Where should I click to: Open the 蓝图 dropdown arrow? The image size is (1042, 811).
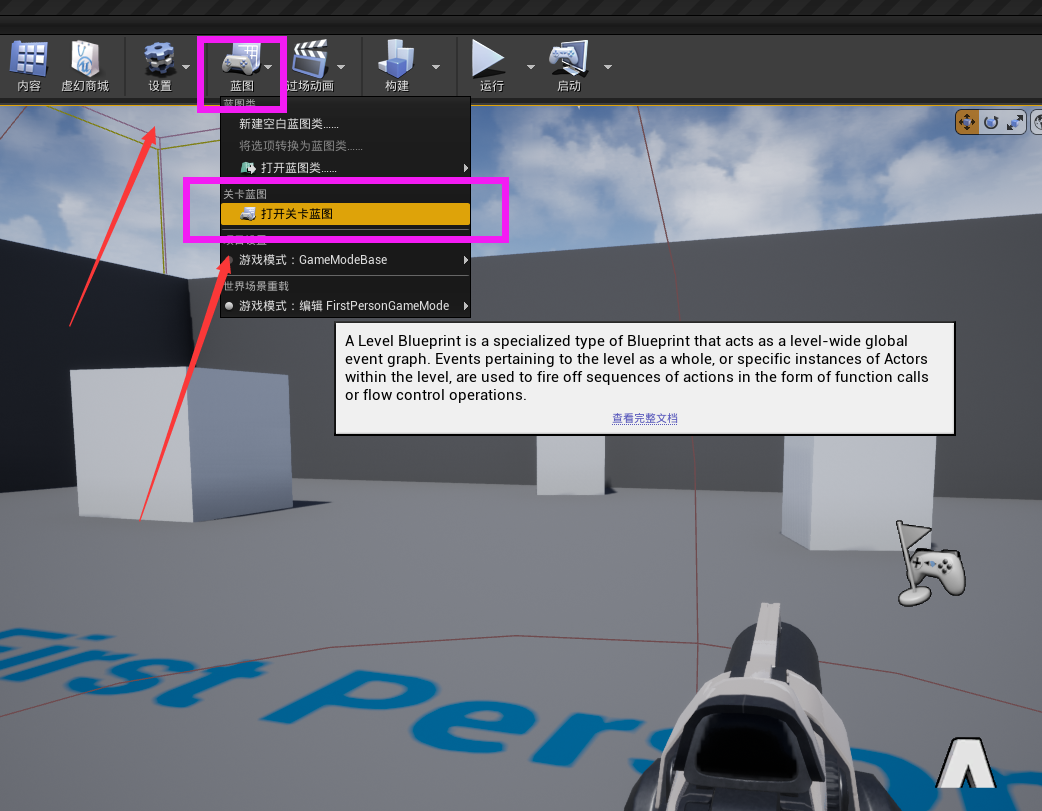click(x=268, y=66)
